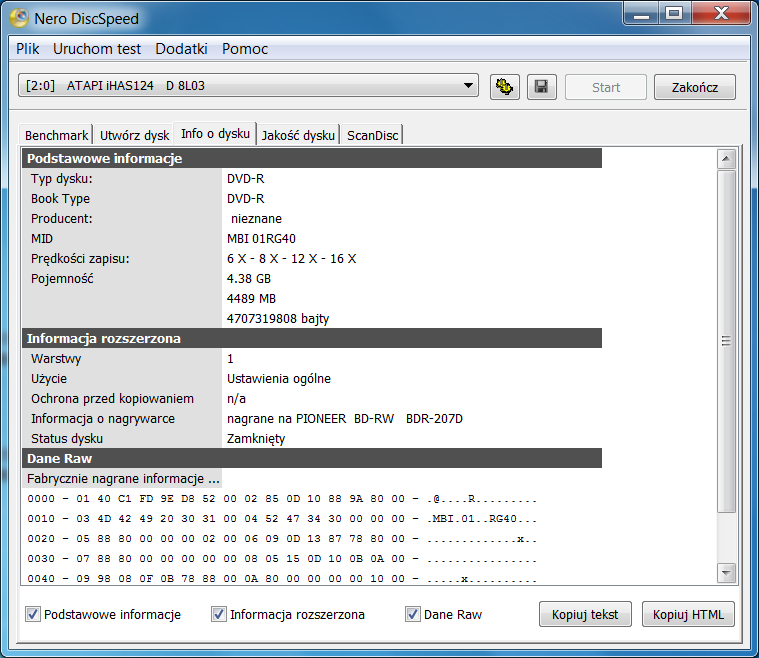The height and width of the screenshot is (658, 759).
Task: Click the MID value MBI 01RG40
Action: pyautogui.click(x=261, y=239)
